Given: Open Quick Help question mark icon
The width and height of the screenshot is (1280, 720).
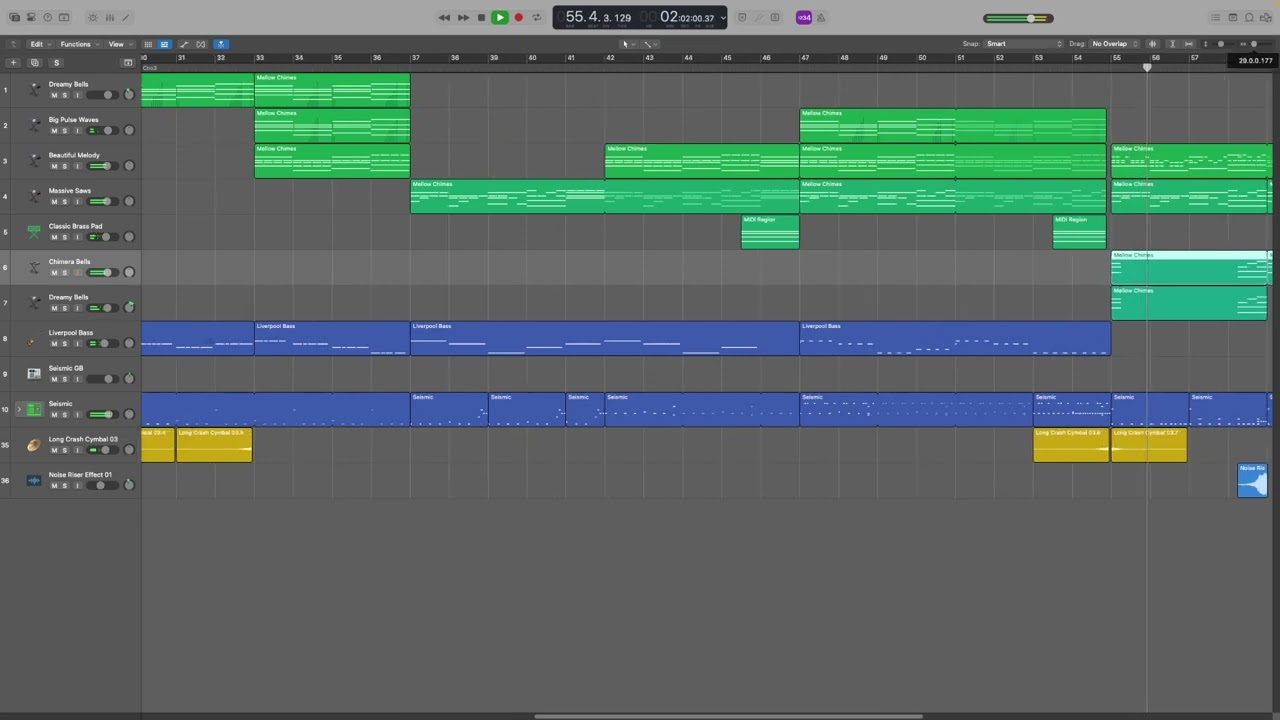Looking at the screenshot, I should tap(47, 17).
